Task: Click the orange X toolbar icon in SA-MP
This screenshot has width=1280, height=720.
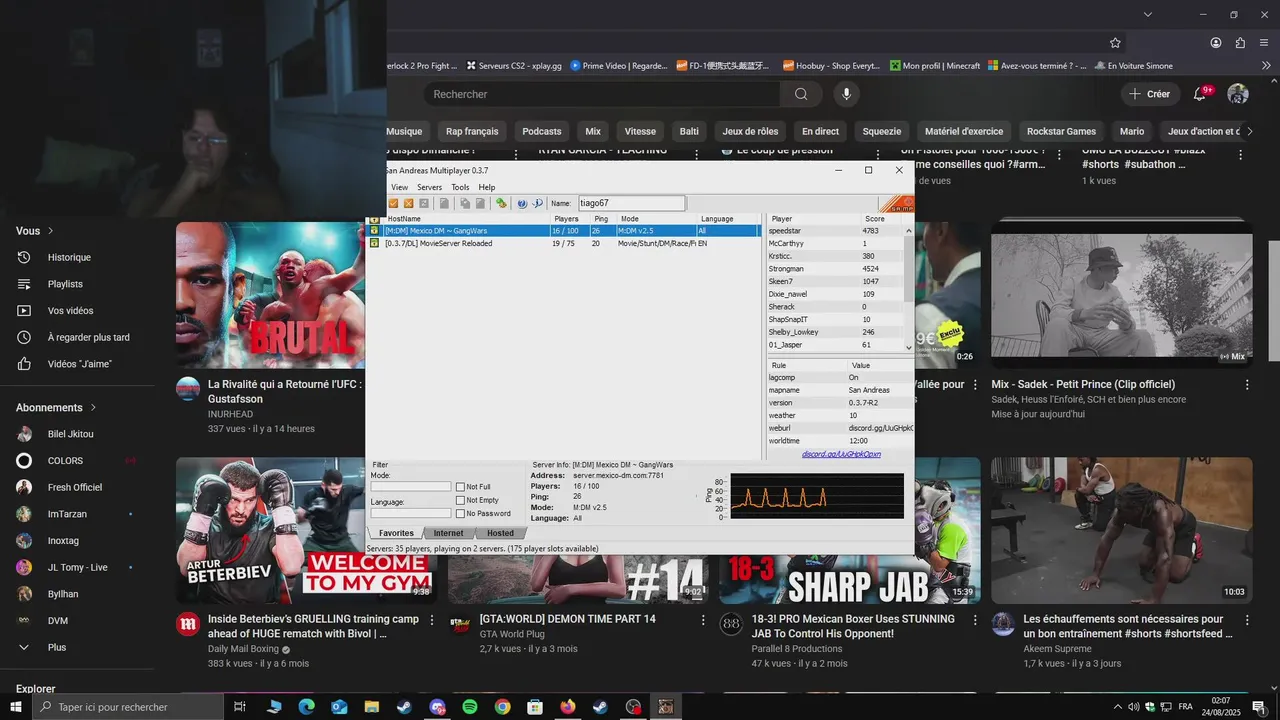Action: coord(409,203)
